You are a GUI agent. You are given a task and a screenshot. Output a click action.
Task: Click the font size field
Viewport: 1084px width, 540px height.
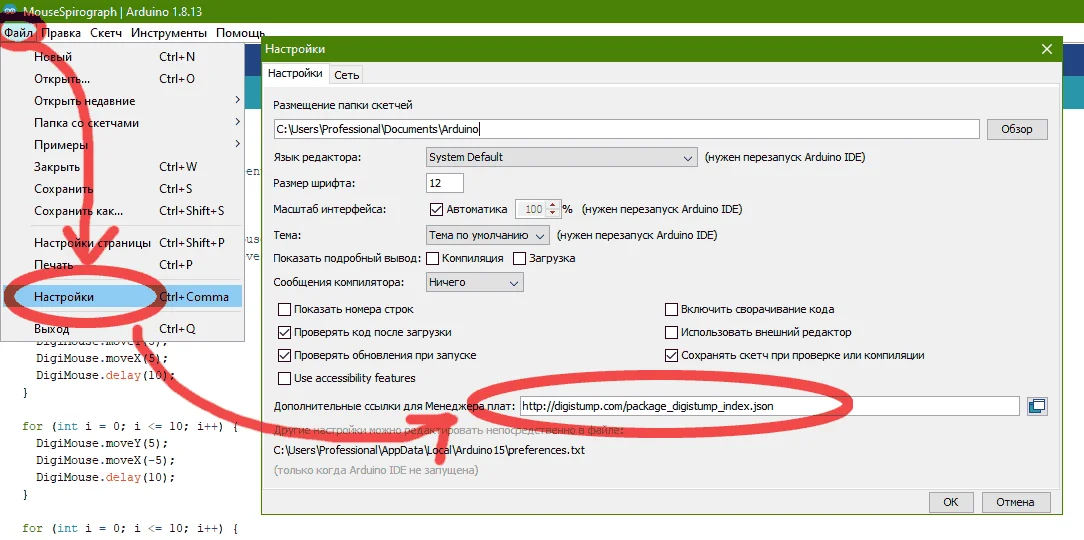pyautogui.click(x=445, y=183)
